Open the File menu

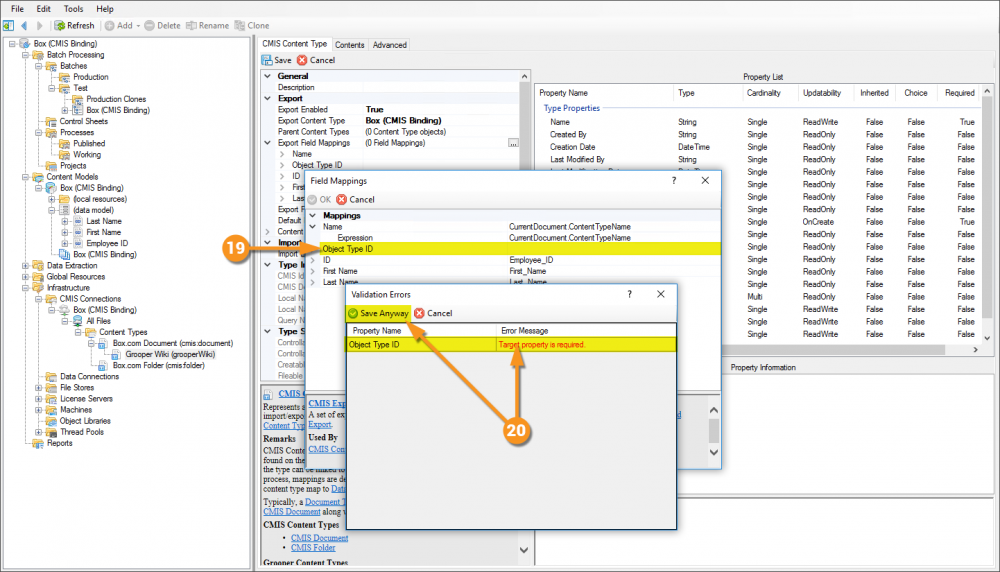pyautogui.click(x=17, y=9)
